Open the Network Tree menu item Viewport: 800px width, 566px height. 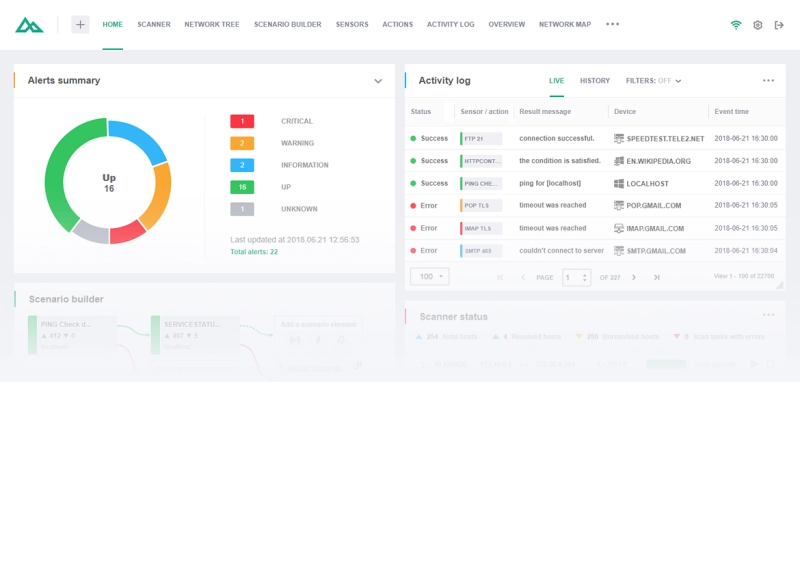point(212,24)
